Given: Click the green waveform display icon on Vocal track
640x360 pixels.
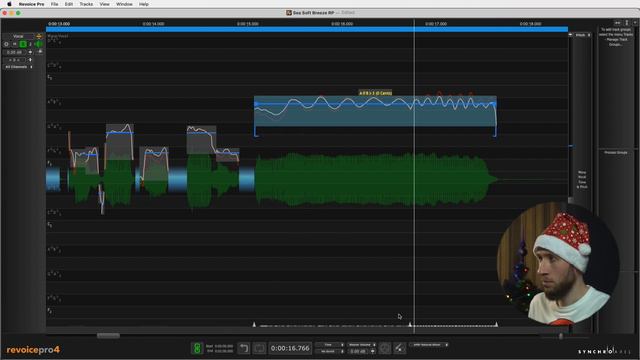Looking at the screenshot, I should coord(38,44).
